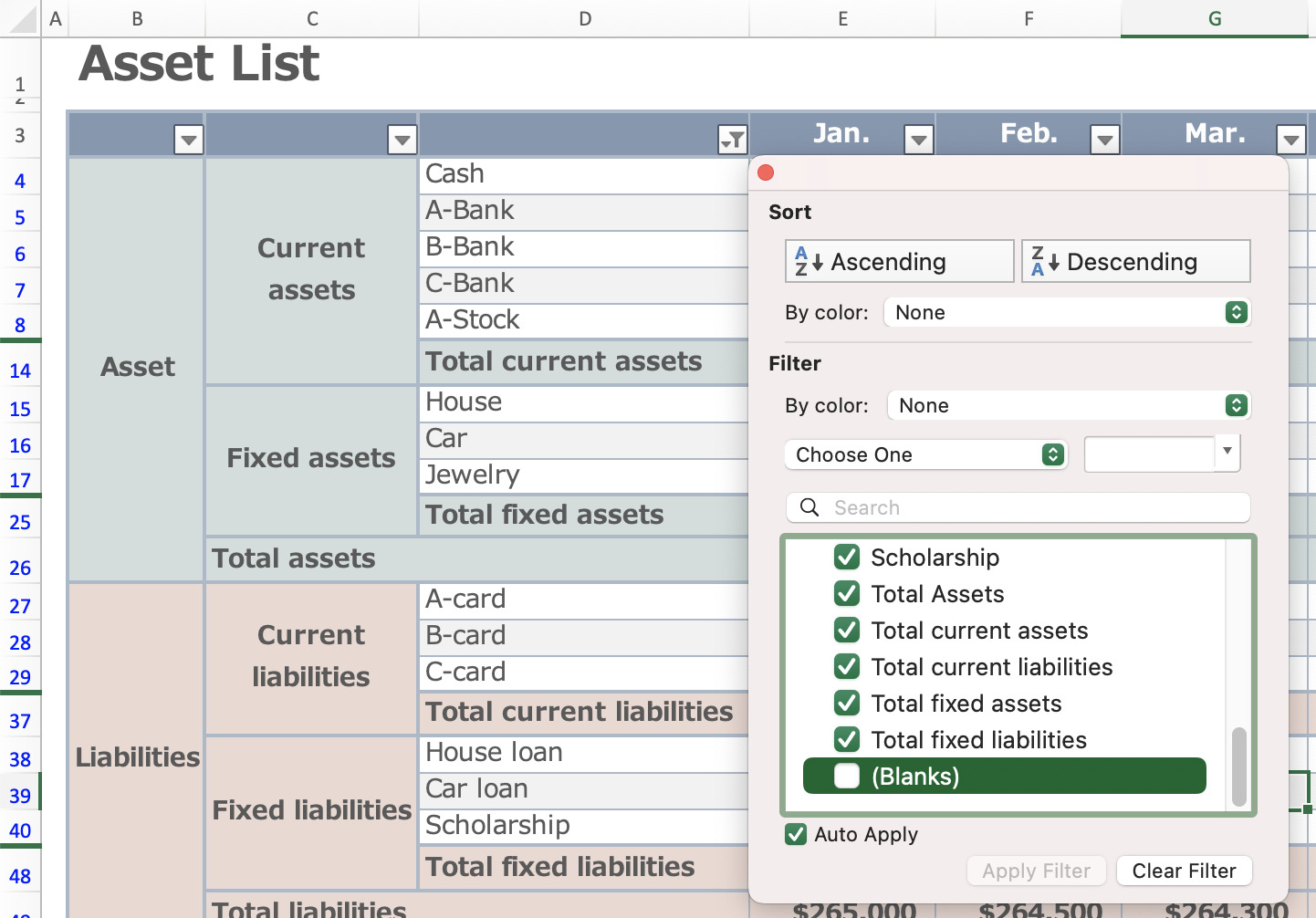Click the Search field in the filter panel

1018,507
